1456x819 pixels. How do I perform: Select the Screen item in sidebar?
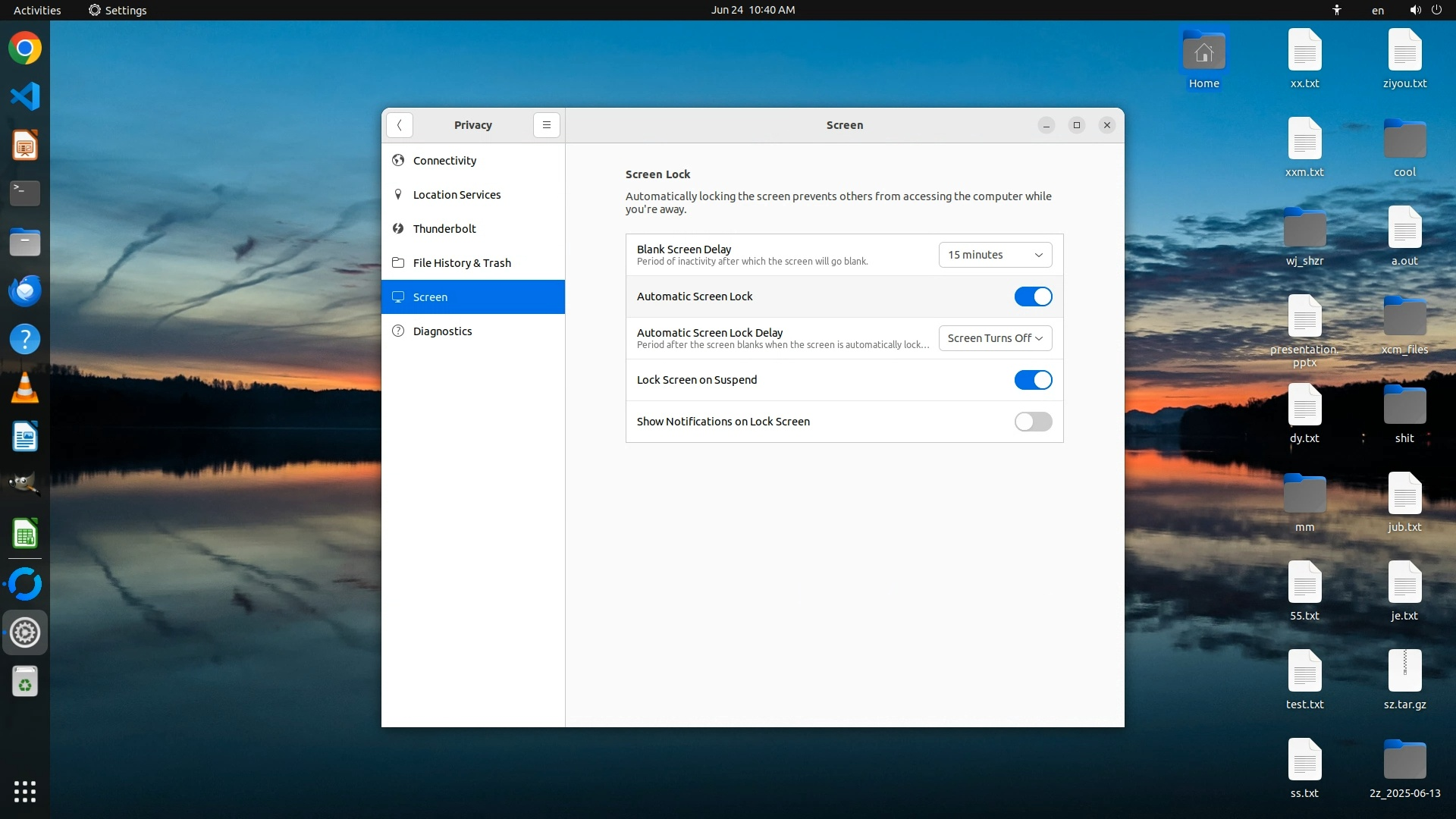point(430,297)
